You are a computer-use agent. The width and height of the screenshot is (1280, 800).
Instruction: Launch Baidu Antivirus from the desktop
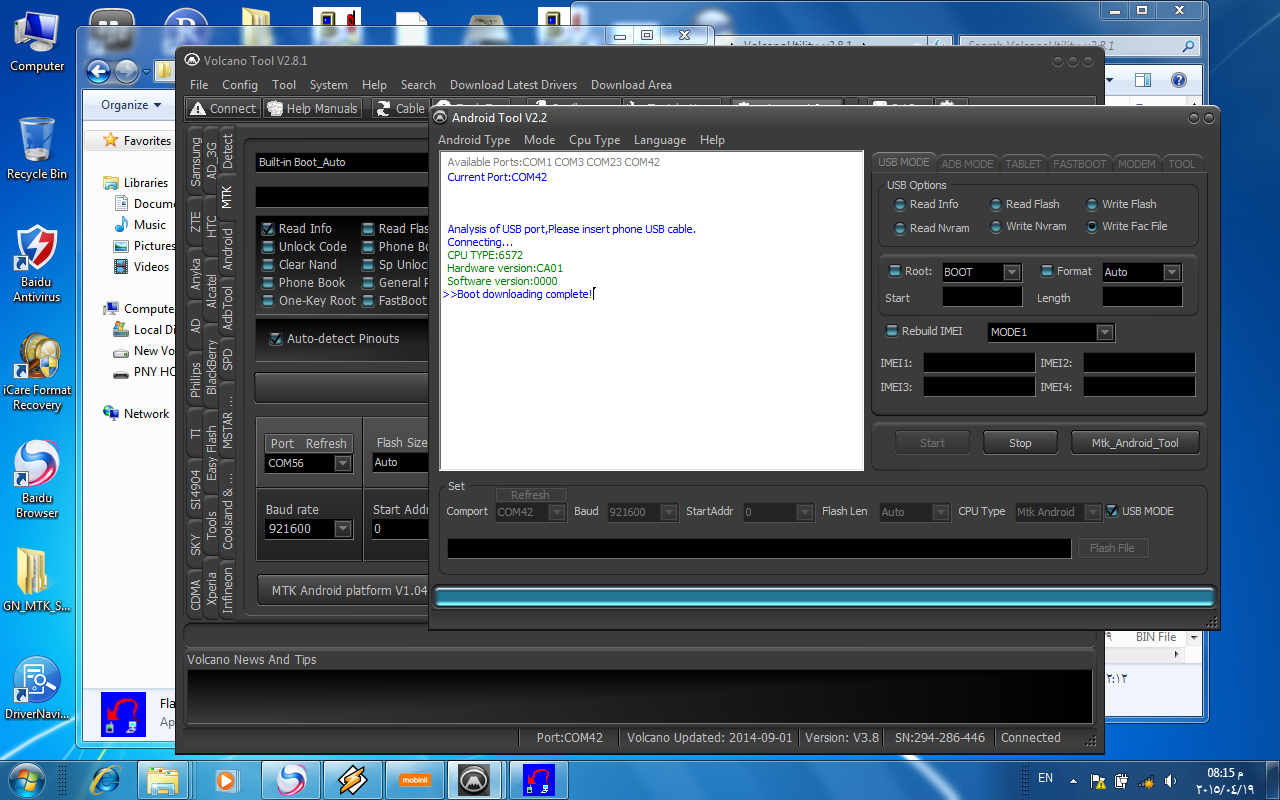pos(37,262)
